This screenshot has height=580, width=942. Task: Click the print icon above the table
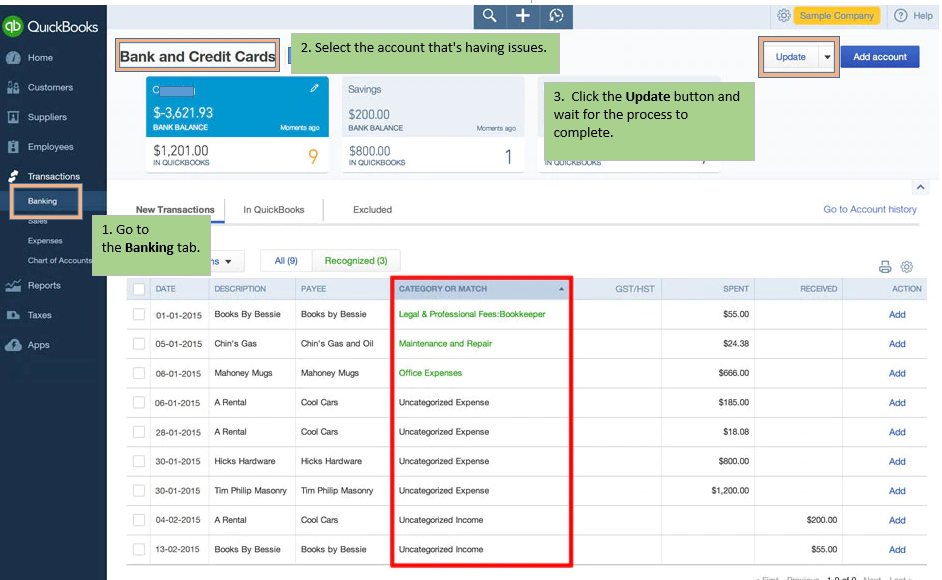coord(885,267)
